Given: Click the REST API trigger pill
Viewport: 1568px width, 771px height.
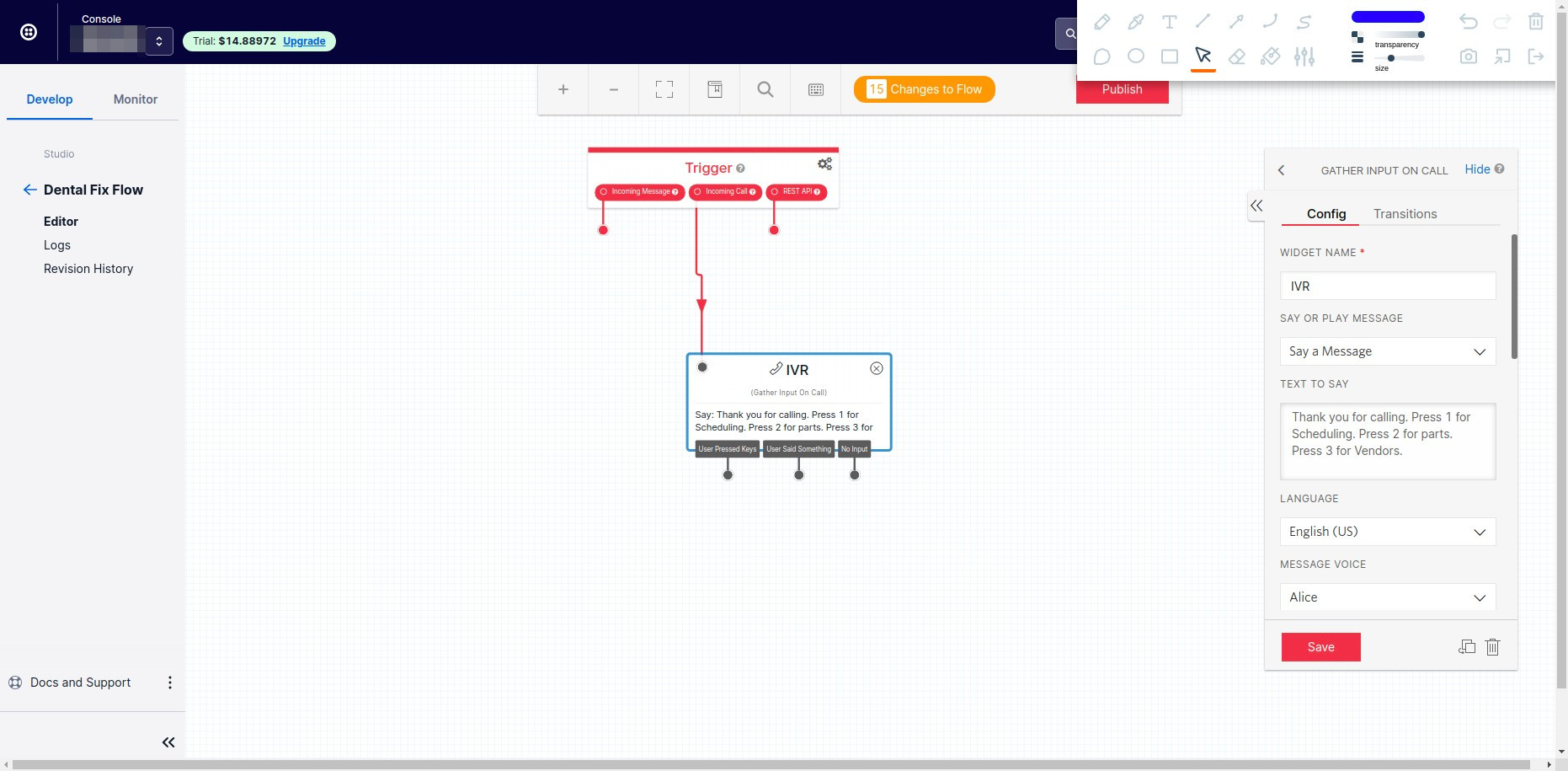Looking at the screenshot, I should (x=796, y=192).
